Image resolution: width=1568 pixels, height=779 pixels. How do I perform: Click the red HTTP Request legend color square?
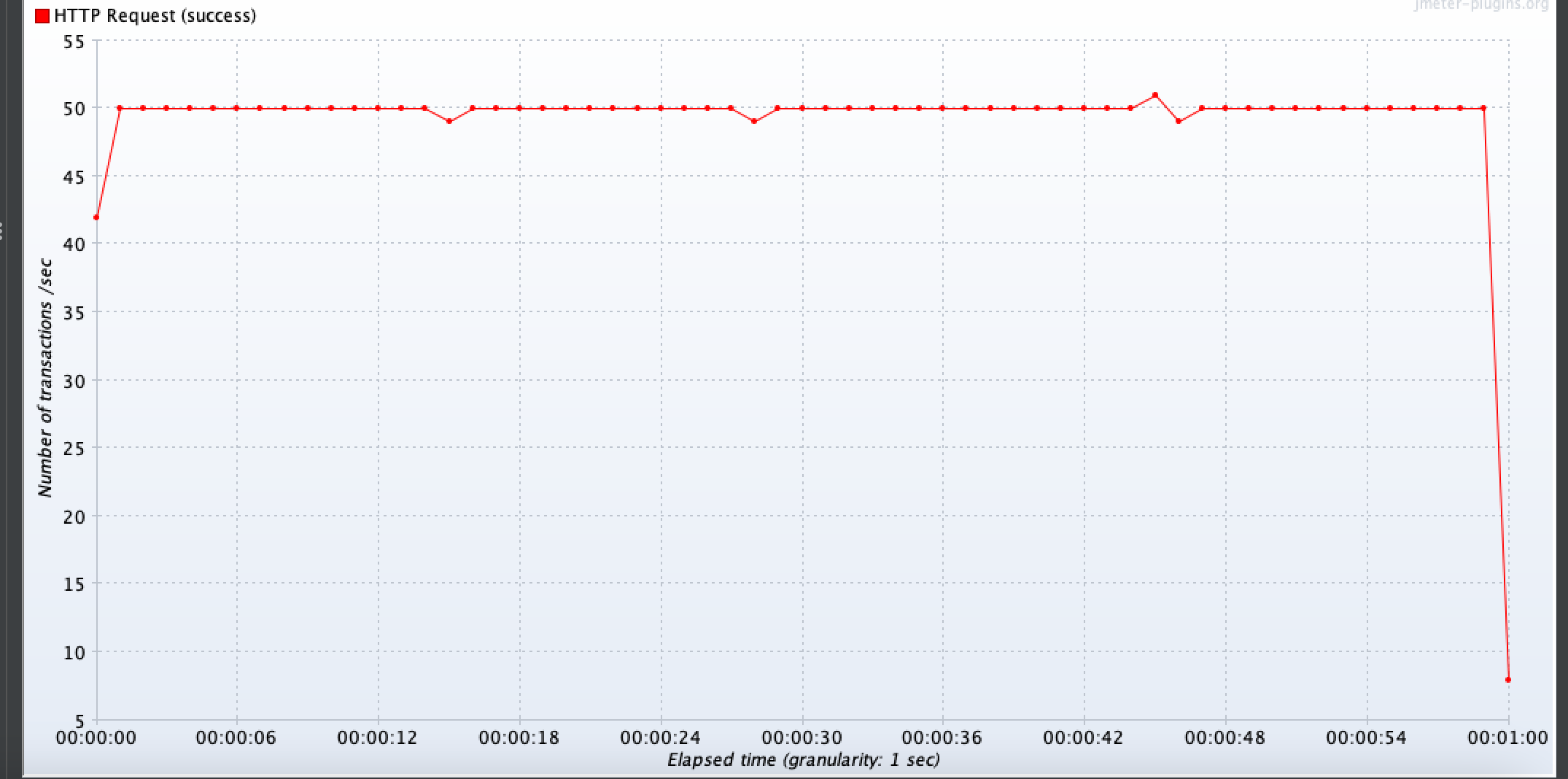[42, 16]
